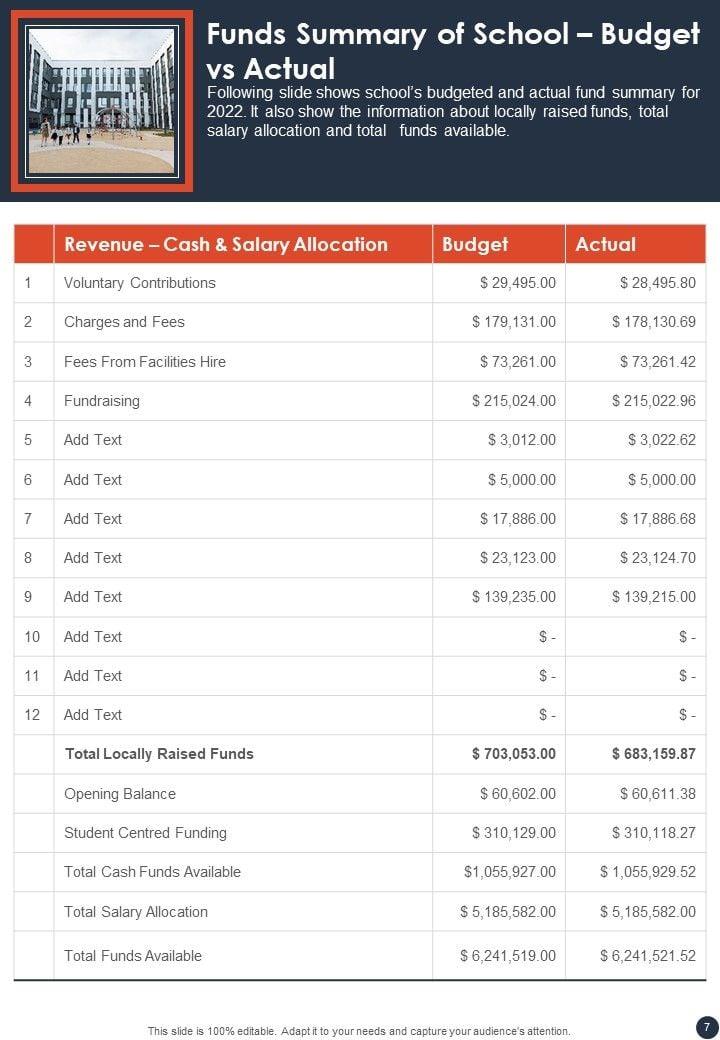Click the school building photo thumbnail
The image size is (720, 1040).
click(x=101, y=101)
